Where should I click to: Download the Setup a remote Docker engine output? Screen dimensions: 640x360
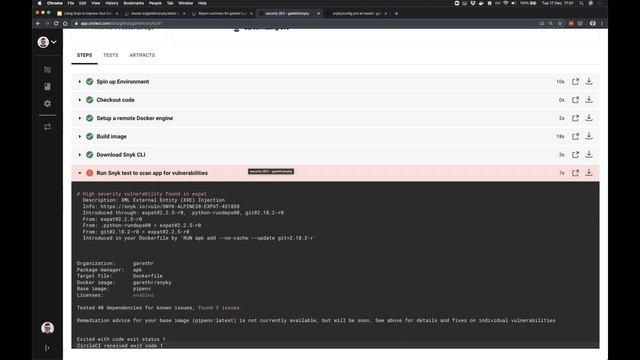point(589,118)
